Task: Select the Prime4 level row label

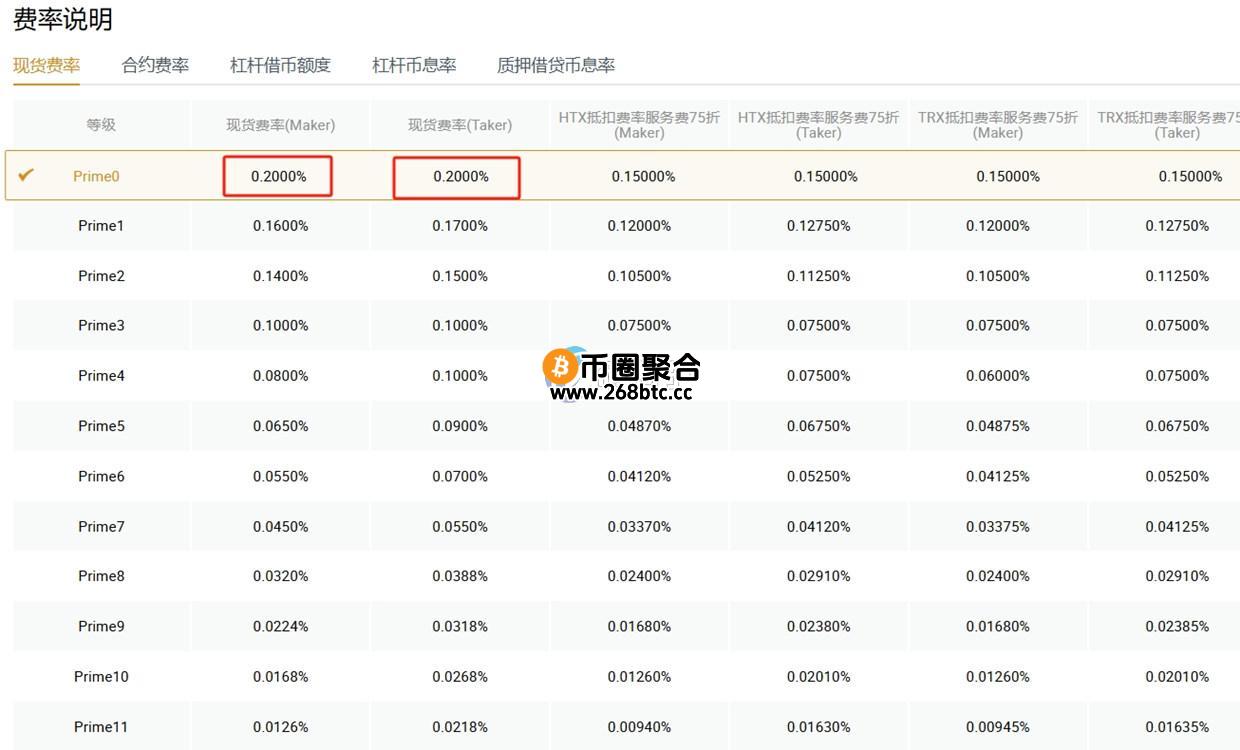Action: [x=101, y=376]
